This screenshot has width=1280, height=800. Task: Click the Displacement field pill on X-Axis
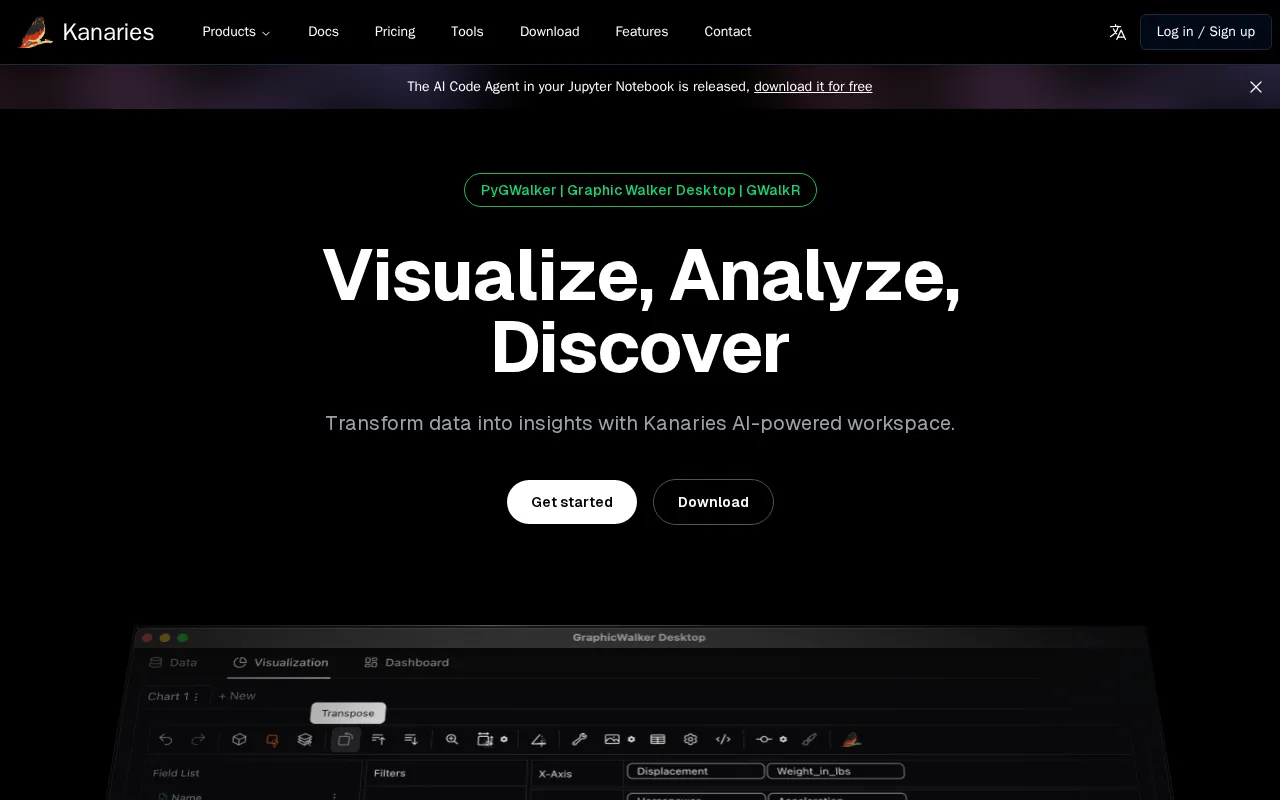point(695,771)
